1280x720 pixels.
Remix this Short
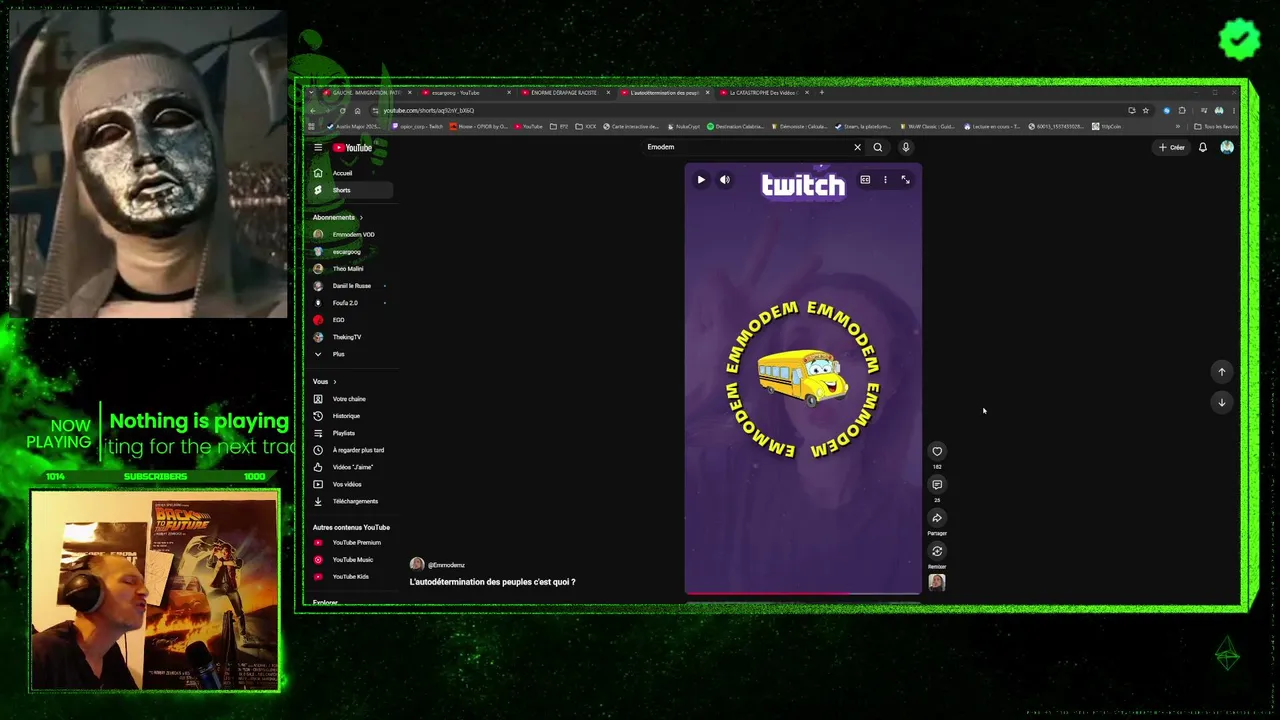pos(937,551)
